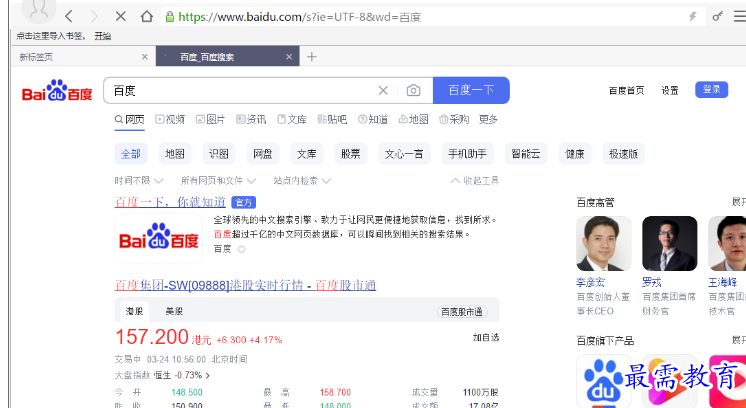The image size is (746, 408).
Task: Click the browser address bar URL
Action: pos(300,17)
